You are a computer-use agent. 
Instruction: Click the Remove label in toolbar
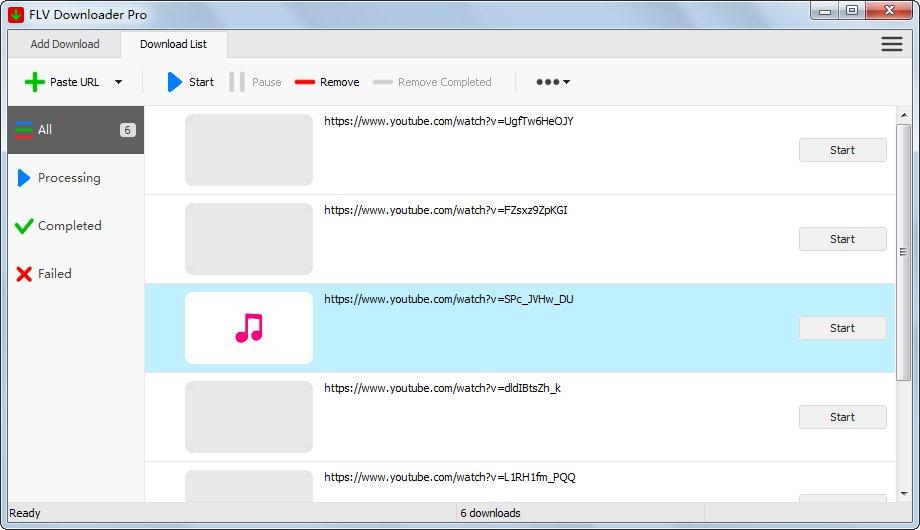340,82
